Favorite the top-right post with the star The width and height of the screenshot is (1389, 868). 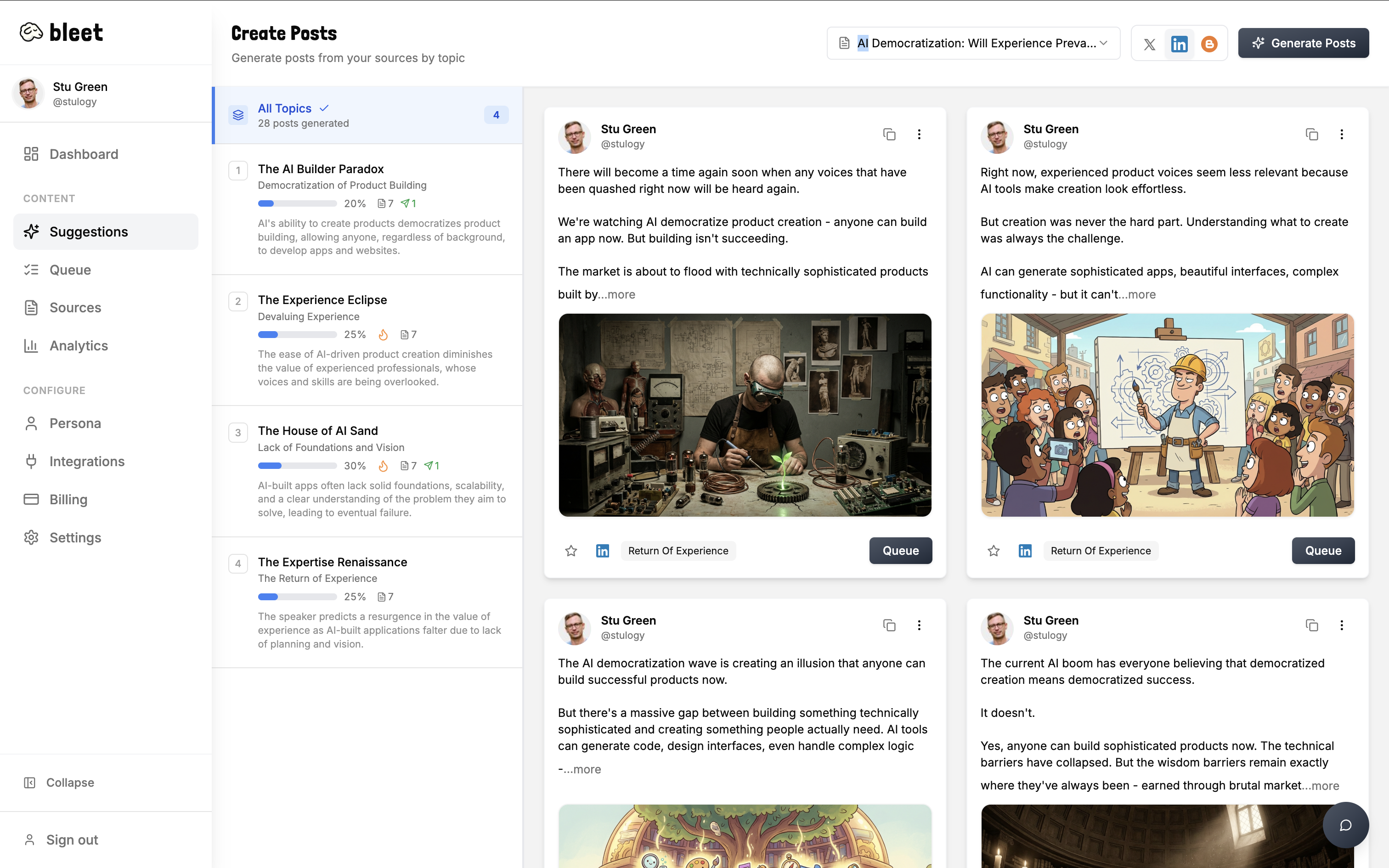[x=994, y=551]
